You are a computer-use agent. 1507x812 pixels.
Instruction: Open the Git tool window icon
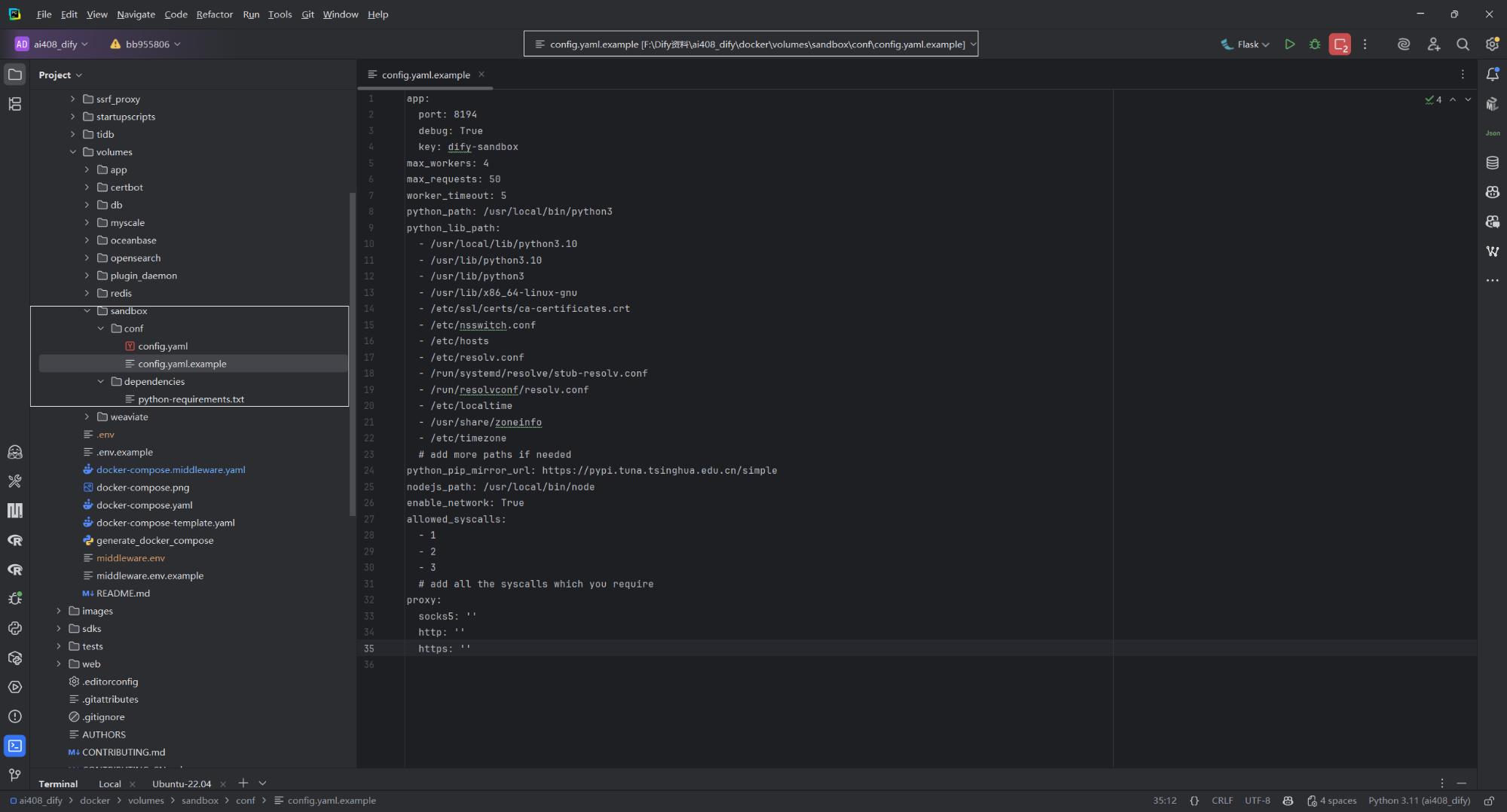tap(15, 774)
